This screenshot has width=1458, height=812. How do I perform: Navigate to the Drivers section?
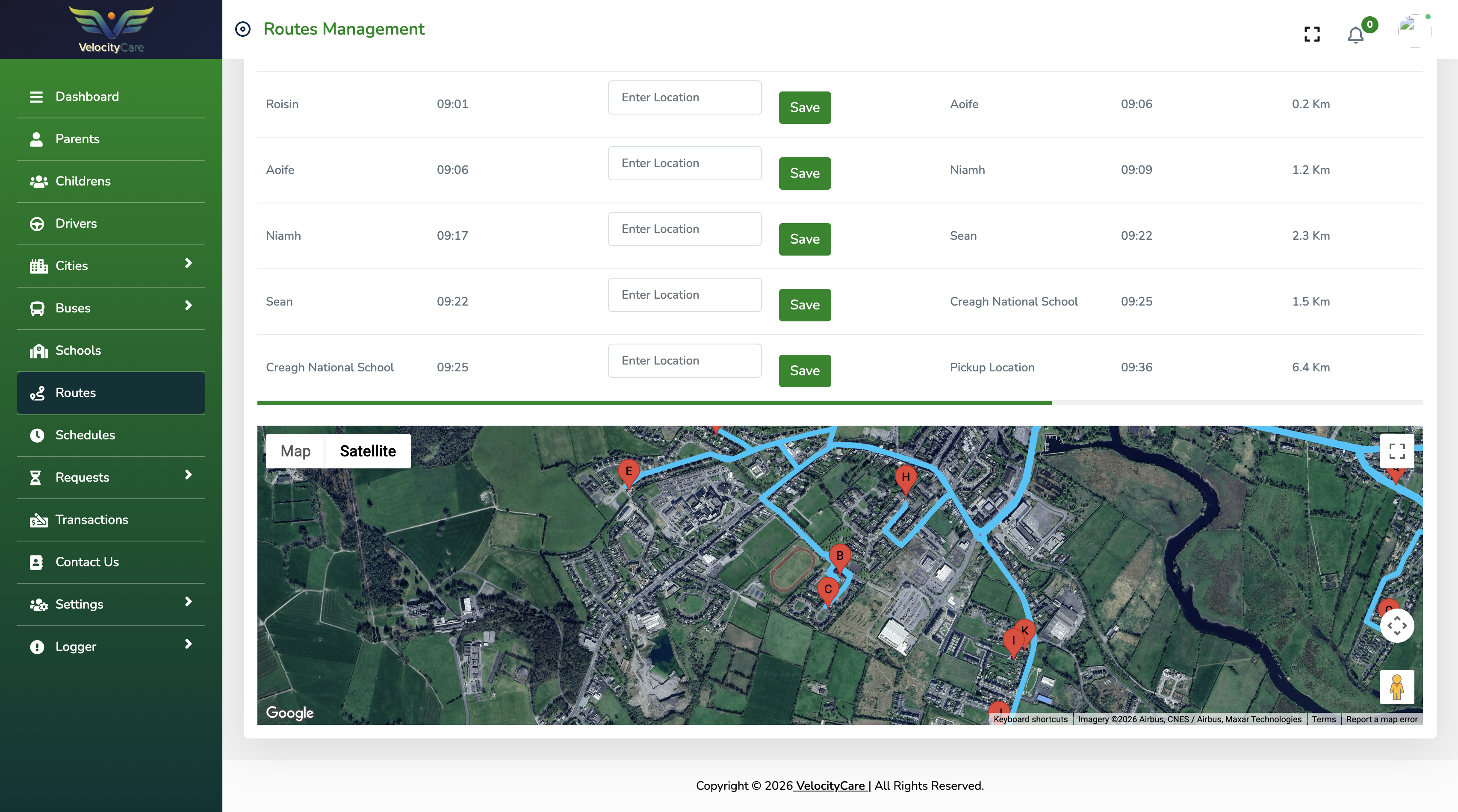75,224
